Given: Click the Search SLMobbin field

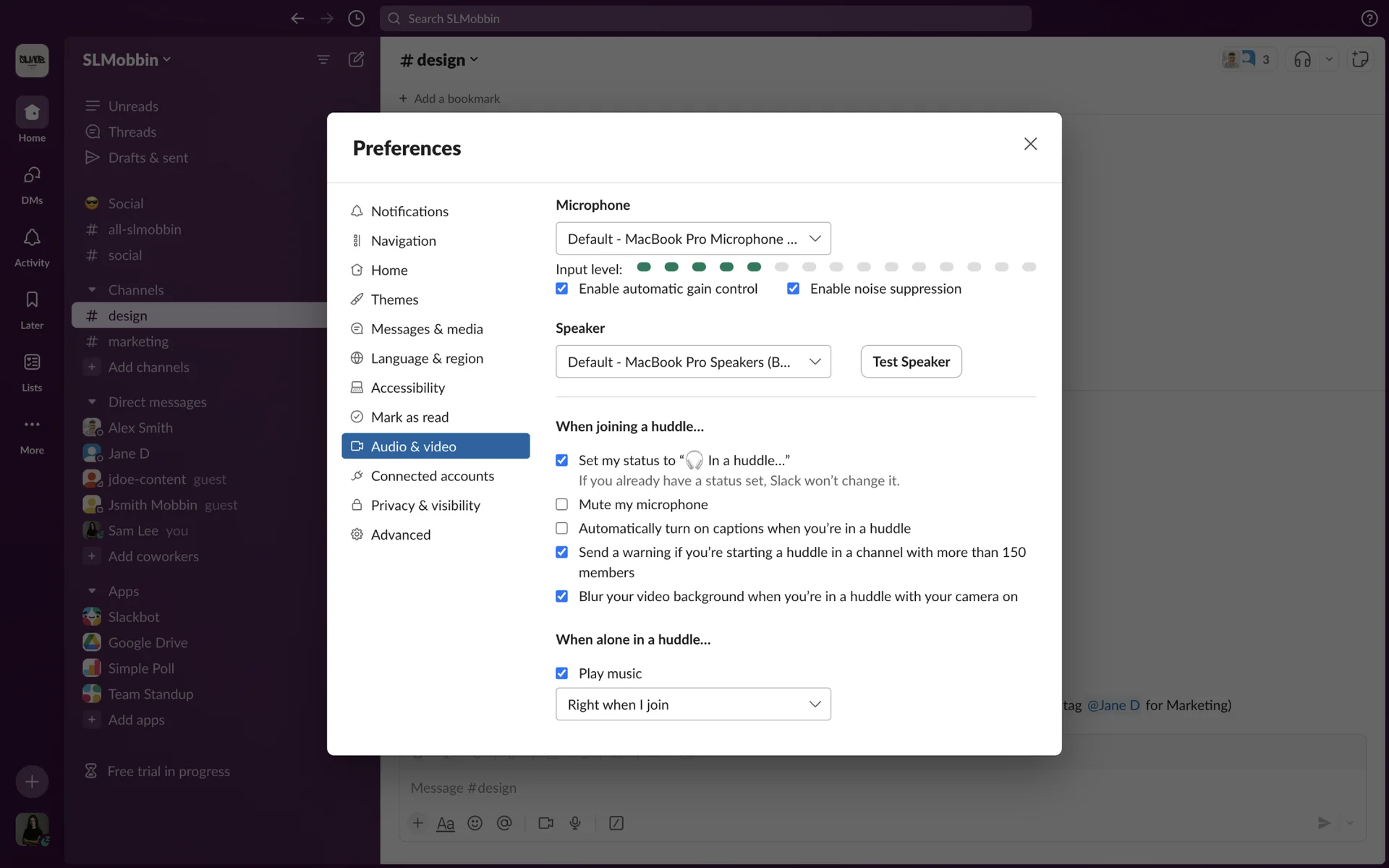Looking at the screenshot, I should tap(705, 19).
